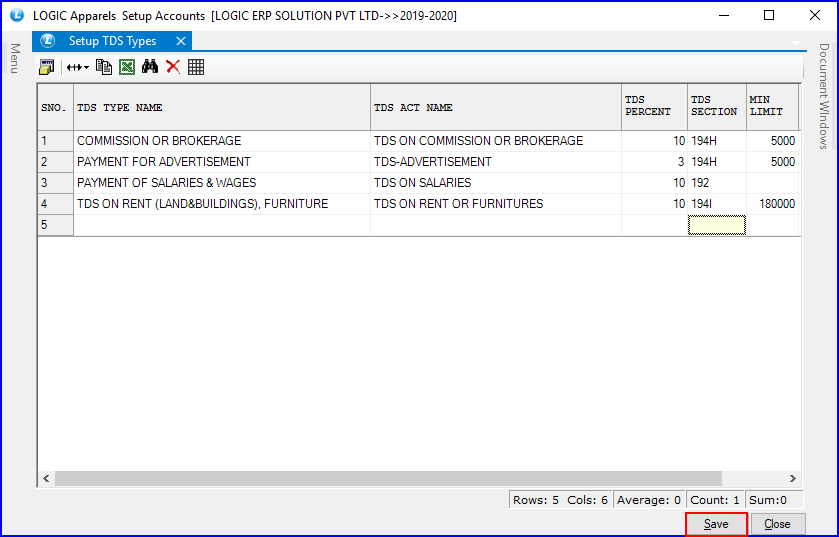Click the horizontal scrollbar thumb
The height and width of the screenshot is (537, 839).
[x=388, y=478]
